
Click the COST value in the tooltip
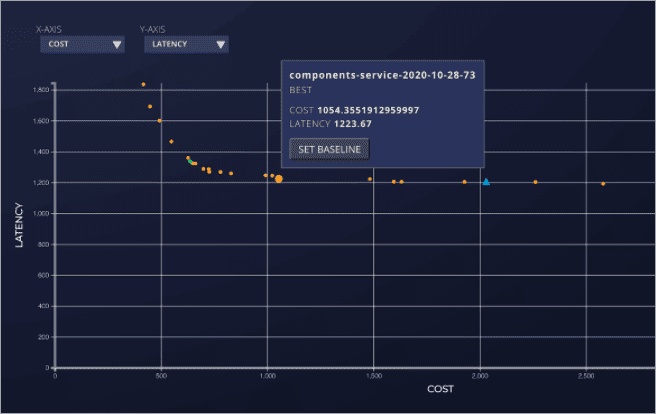pos(368,110)
